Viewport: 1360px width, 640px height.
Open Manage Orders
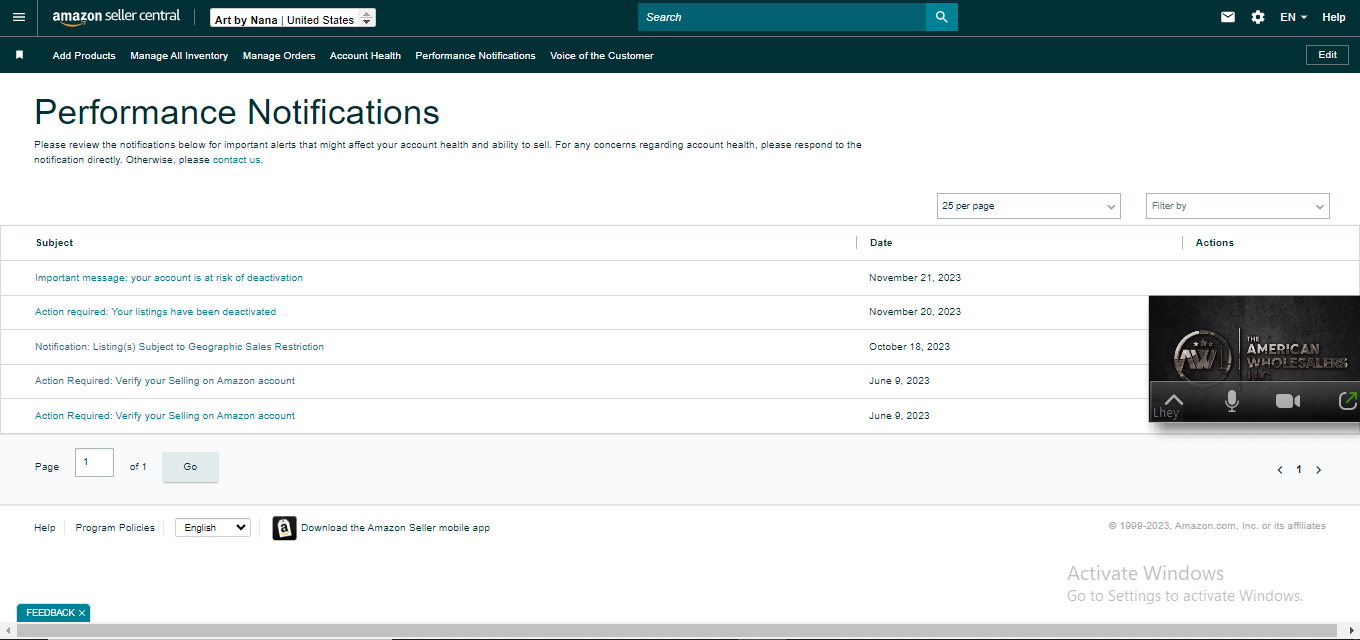[x=279, y=56]
